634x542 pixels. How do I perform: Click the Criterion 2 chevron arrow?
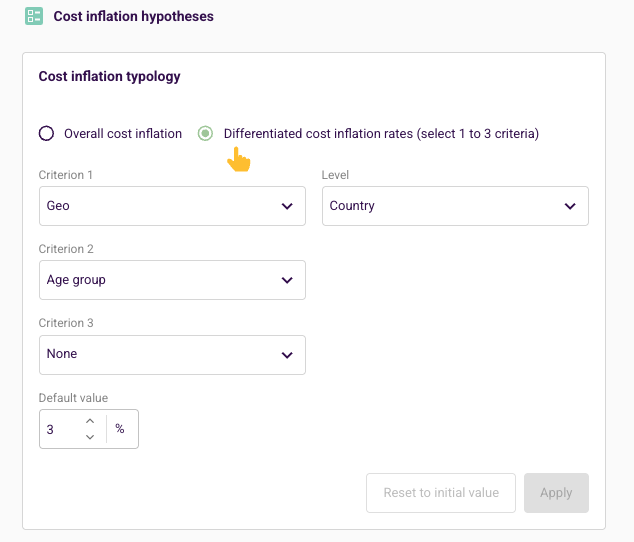(x=287, y=280)
